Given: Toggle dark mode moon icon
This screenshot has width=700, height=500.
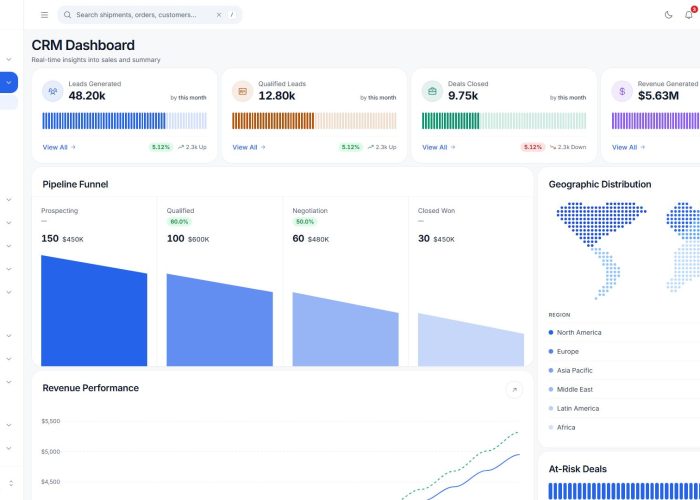Looking at the screenshot, I should (668, 15).
